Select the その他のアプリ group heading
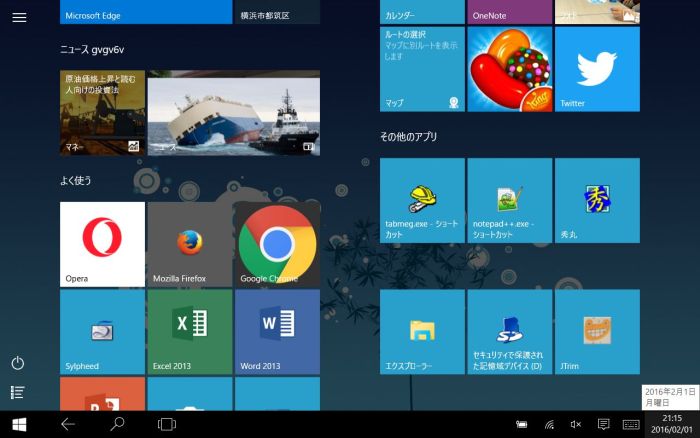This screenshot has height=438, width=700. point(408,136)
